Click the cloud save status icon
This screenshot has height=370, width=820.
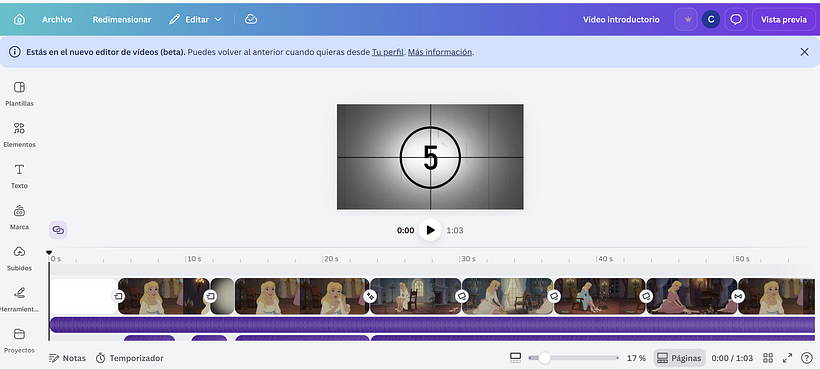point(251,19)
